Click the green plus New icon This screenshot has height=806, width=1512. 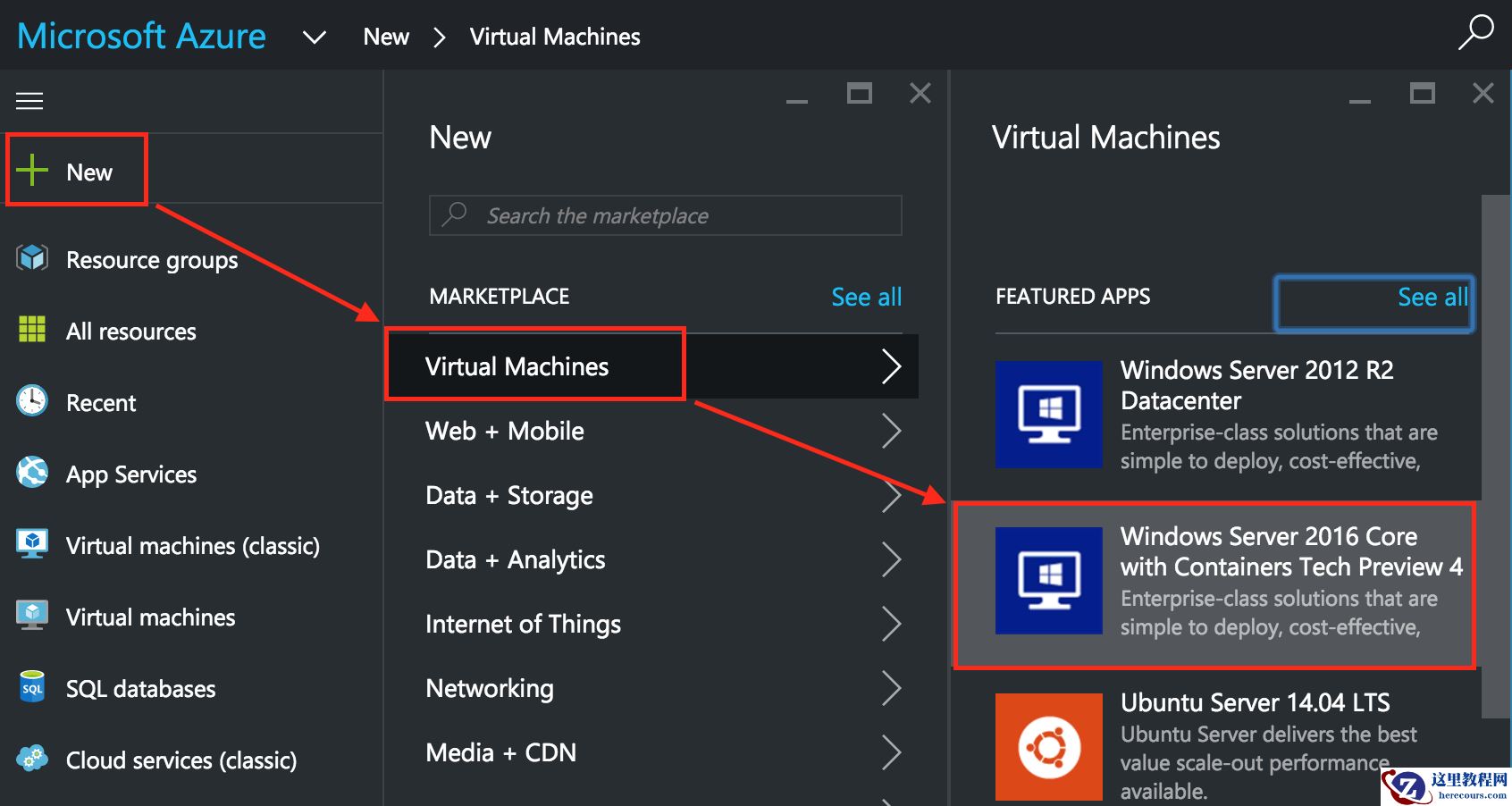(32, 170)
